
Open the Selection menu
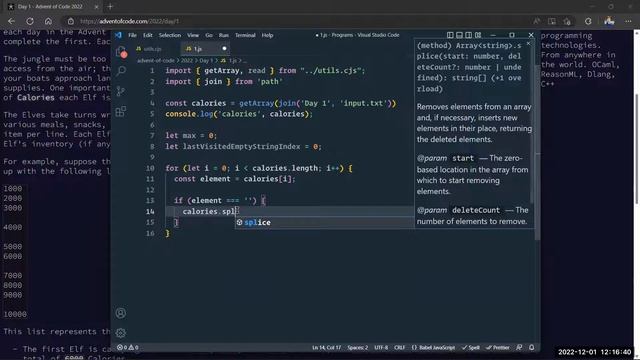(x=170, y=35)
